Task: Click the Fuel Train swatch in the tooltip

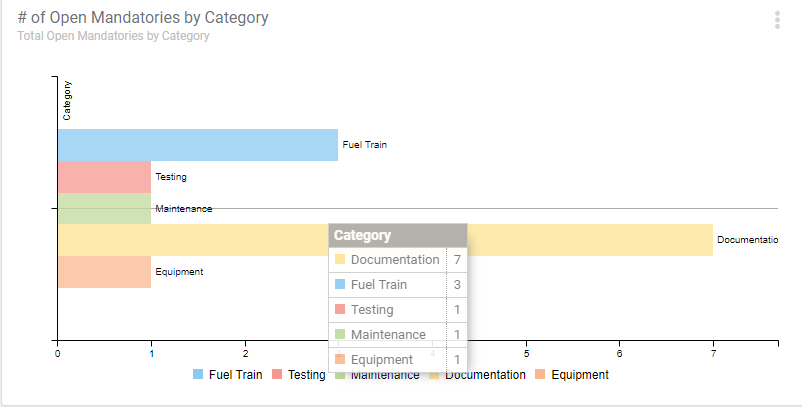Action: coord(340,284)
